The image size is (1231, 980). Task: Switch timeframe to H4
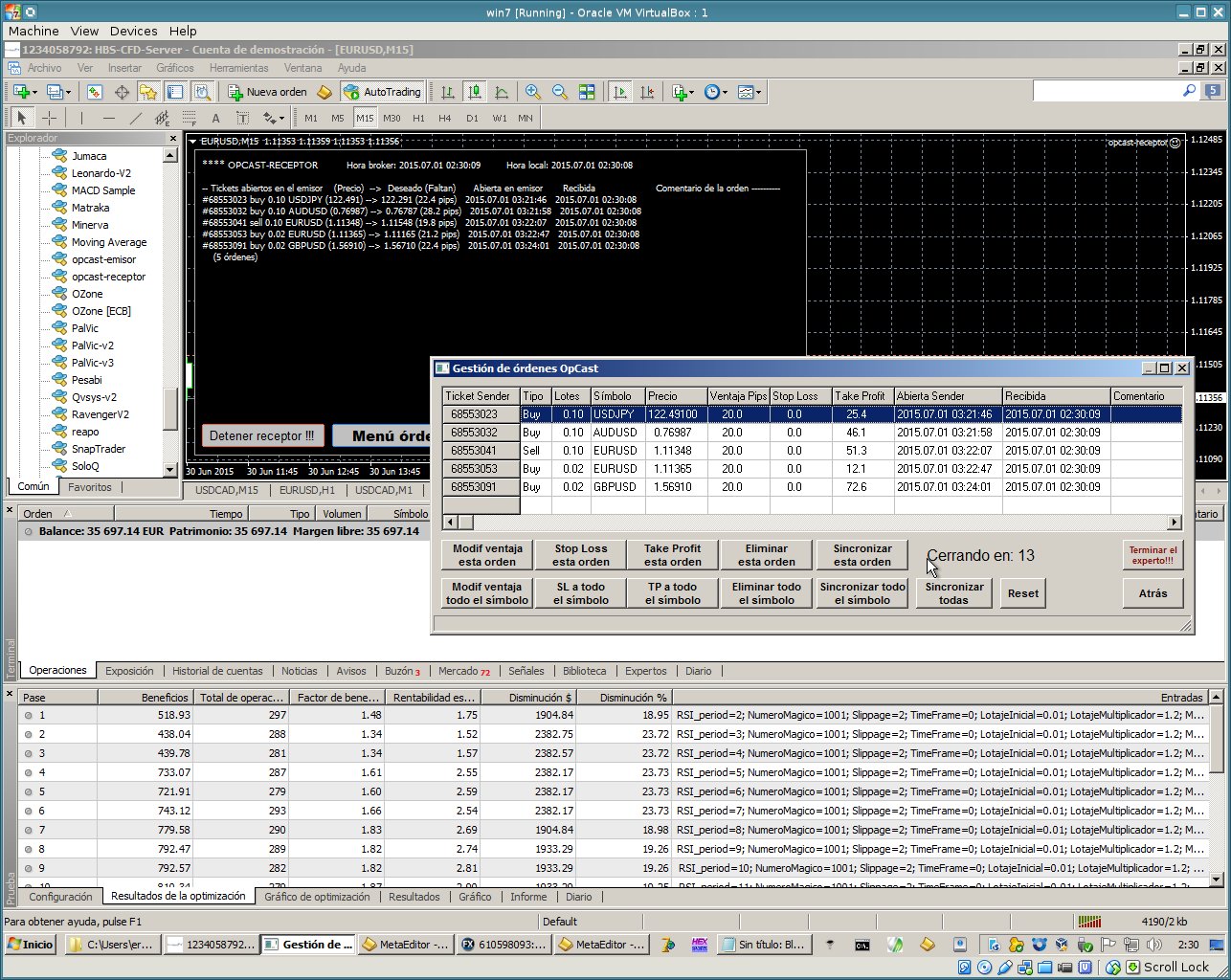(x=445, y=118)
